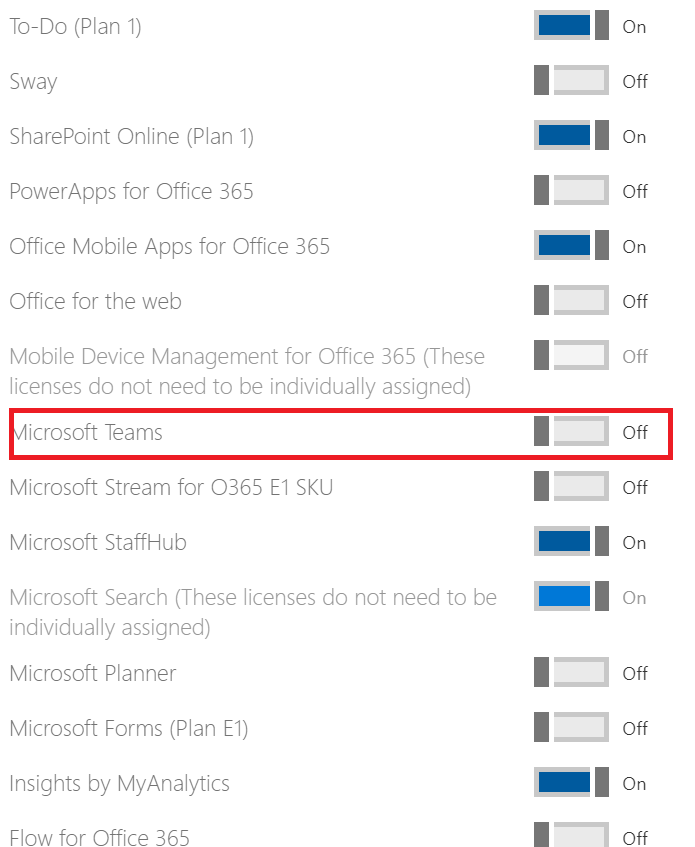The height and width of the screenshot is (847, 695).
Task: Turn on the Microsoft Planner toggle
Action: pyautogui.click(x=571, y=673)
